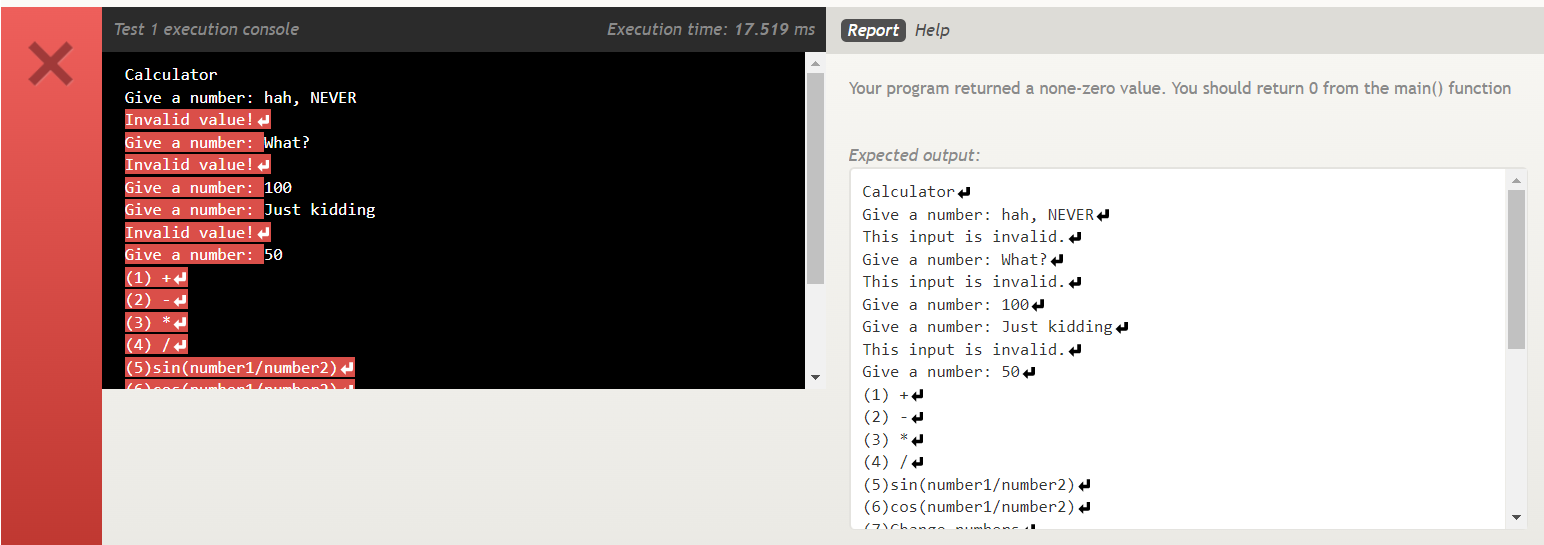Open the Report tab
1544x545 pixels.
(x=873, y=30)
